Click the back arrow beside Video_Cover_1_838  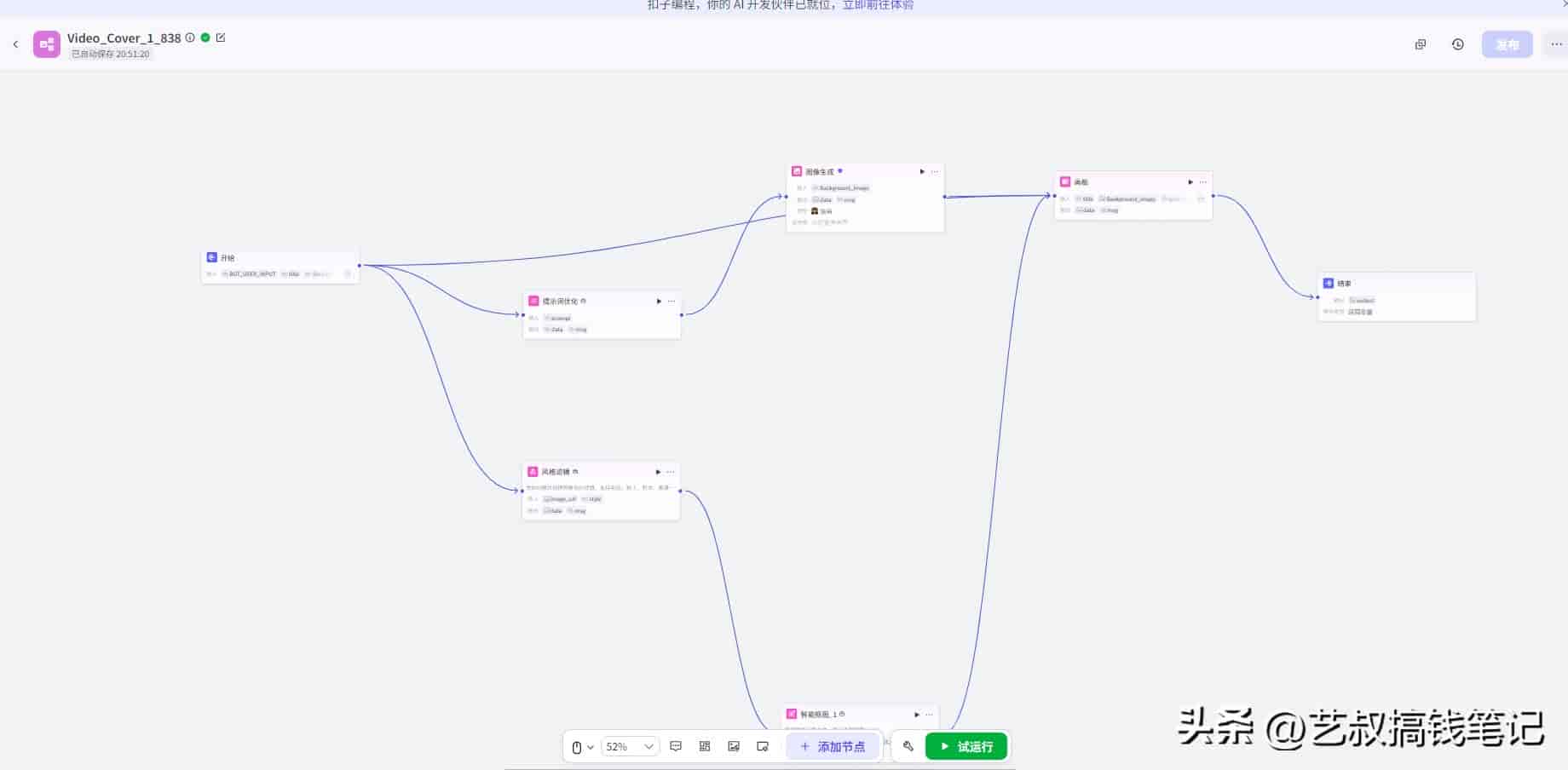point(15,44)
